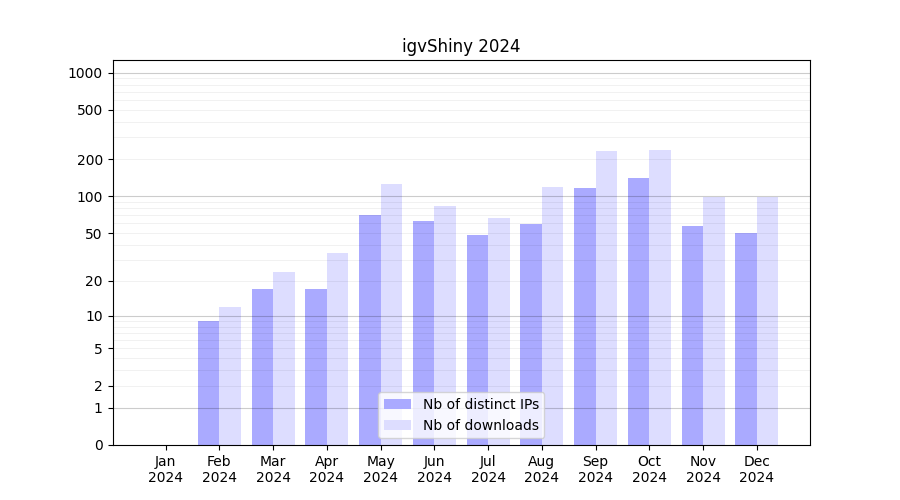
Task: Click the 1000 y-axis tick label
Action: (85, 73)
